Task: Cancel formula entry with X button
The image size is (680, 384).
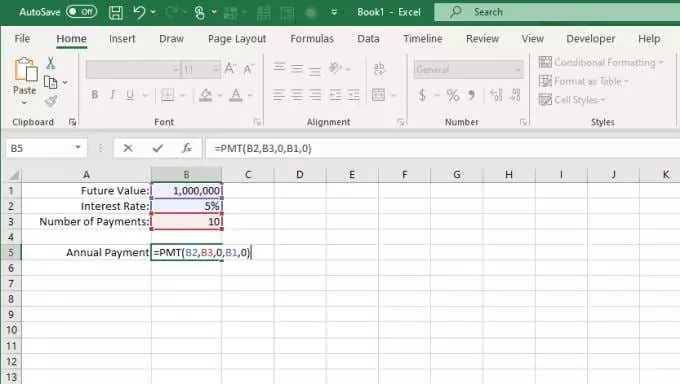Action: (128, 148)
